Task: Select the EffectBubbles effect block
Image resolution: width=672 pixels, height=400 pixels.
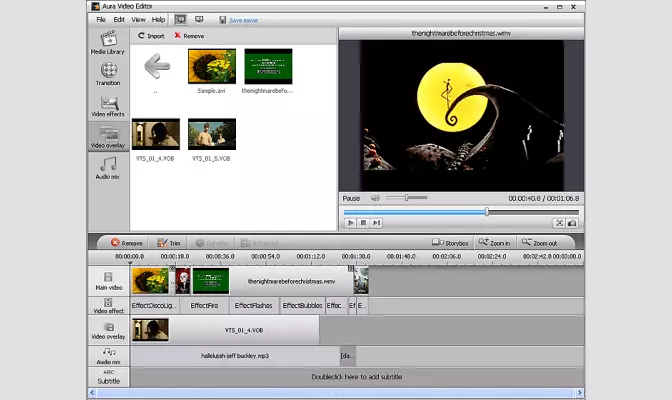Action: click(x=303, y=306)
